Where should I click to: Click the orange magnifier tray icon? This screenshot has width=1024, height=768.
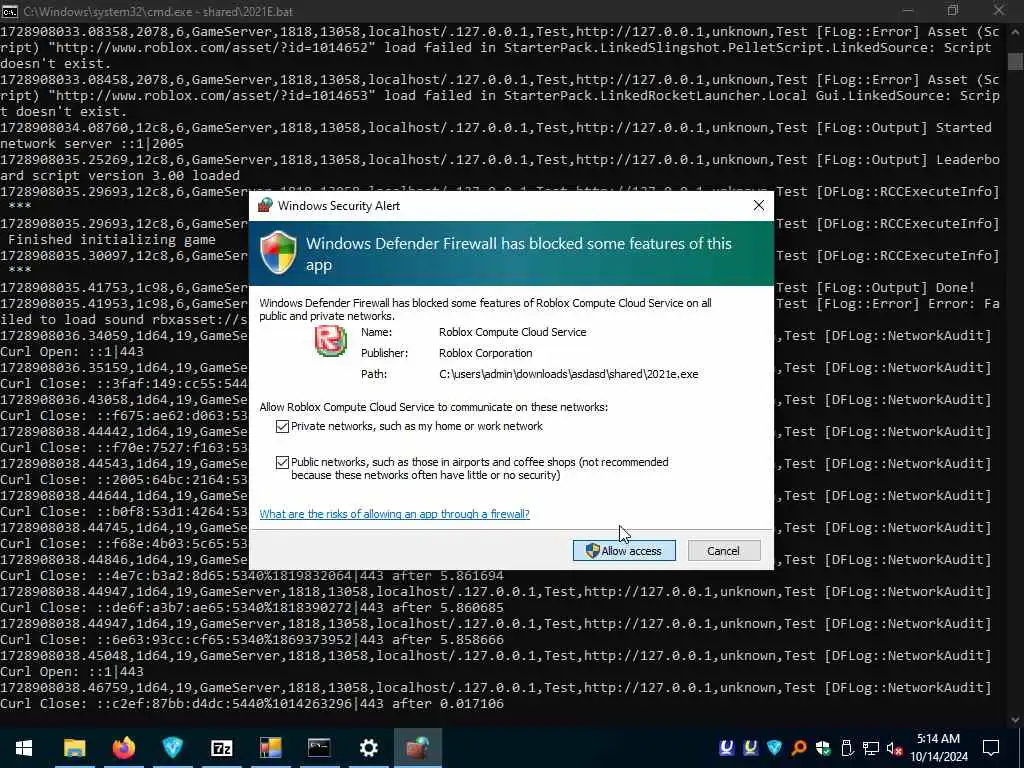(799, 748)
